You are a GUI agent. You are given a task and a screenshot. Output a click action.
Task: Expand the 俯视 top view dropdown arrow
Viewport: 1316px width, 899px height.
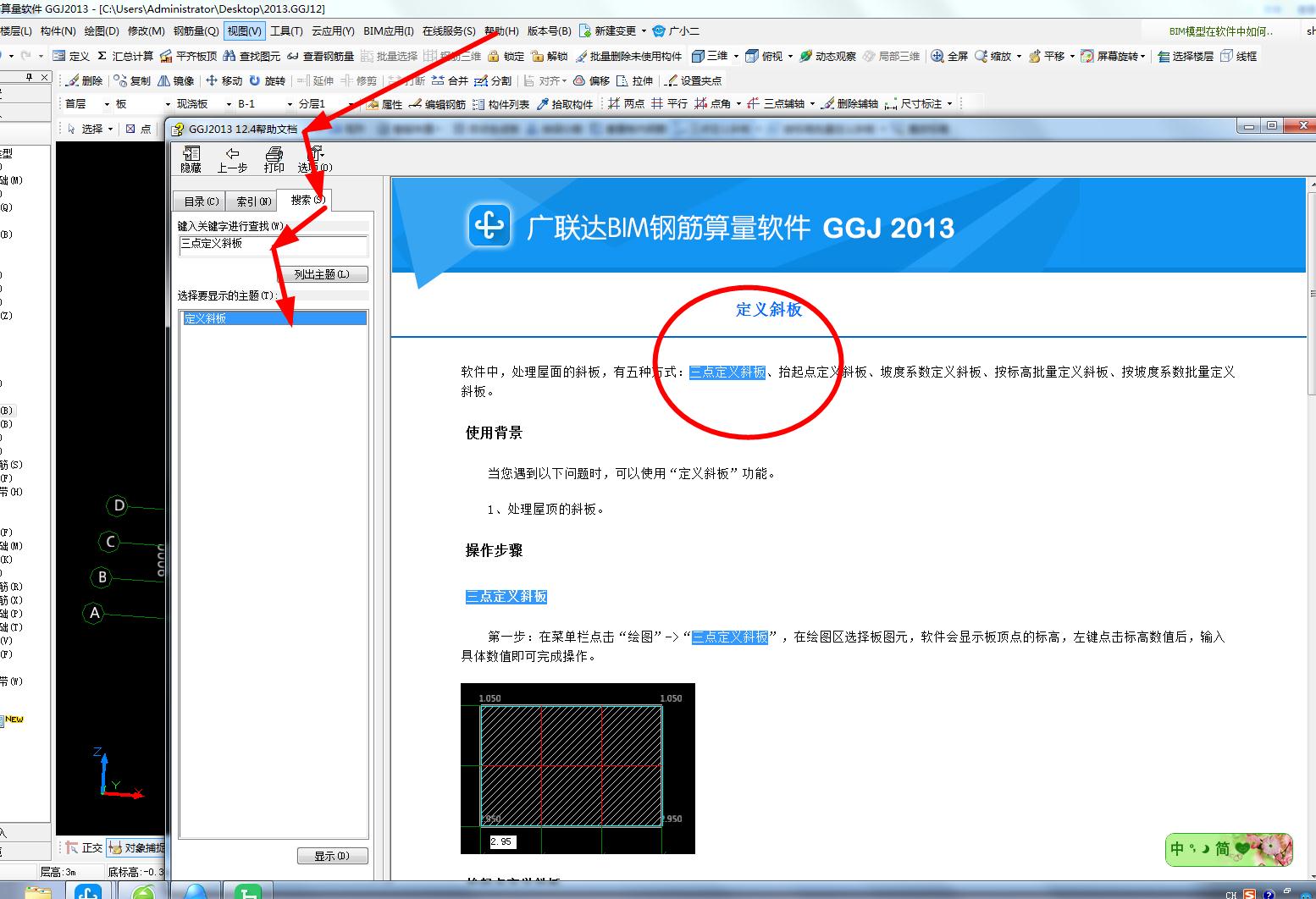790,56
